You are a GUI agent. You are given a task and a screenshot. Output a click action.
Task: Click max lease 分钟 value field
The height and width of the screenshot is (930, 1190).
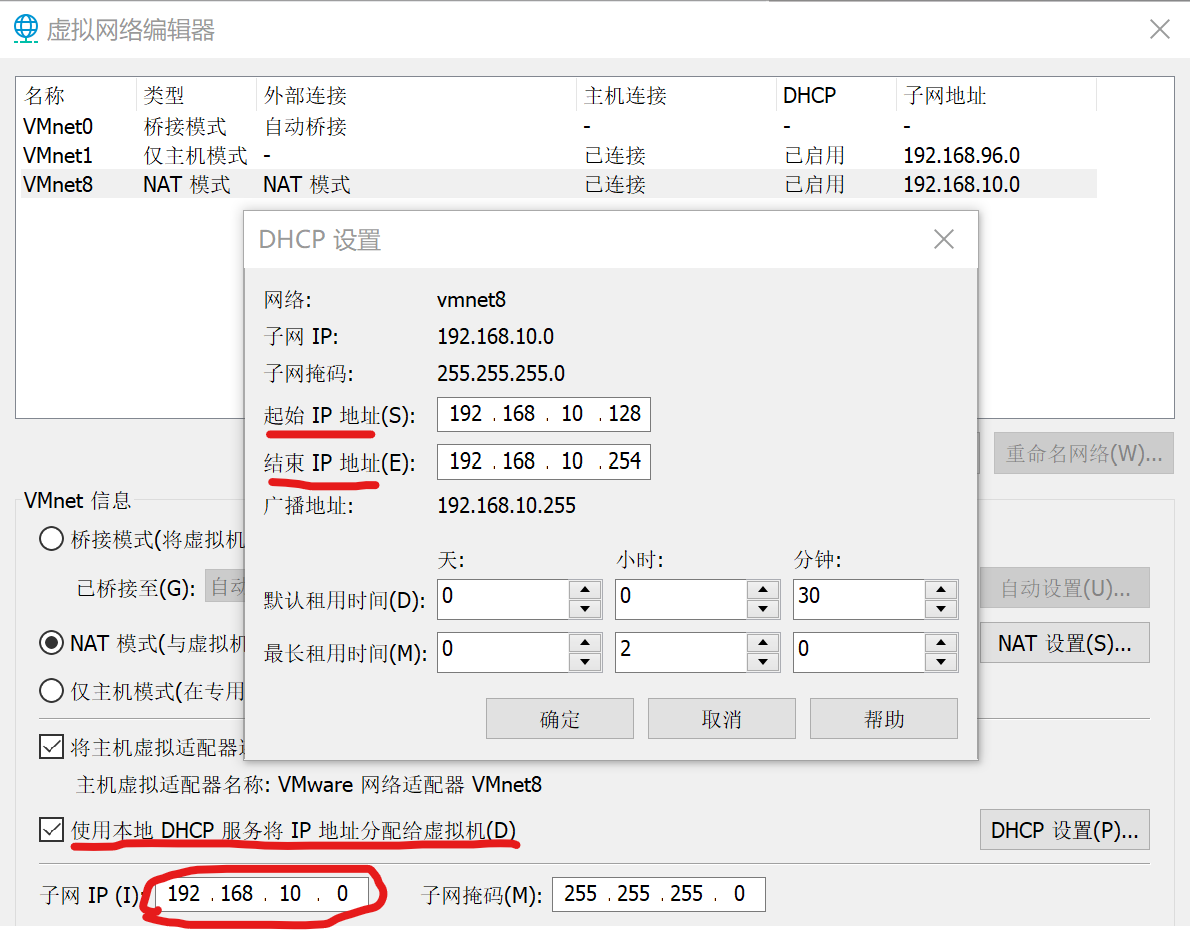[859, 652]
